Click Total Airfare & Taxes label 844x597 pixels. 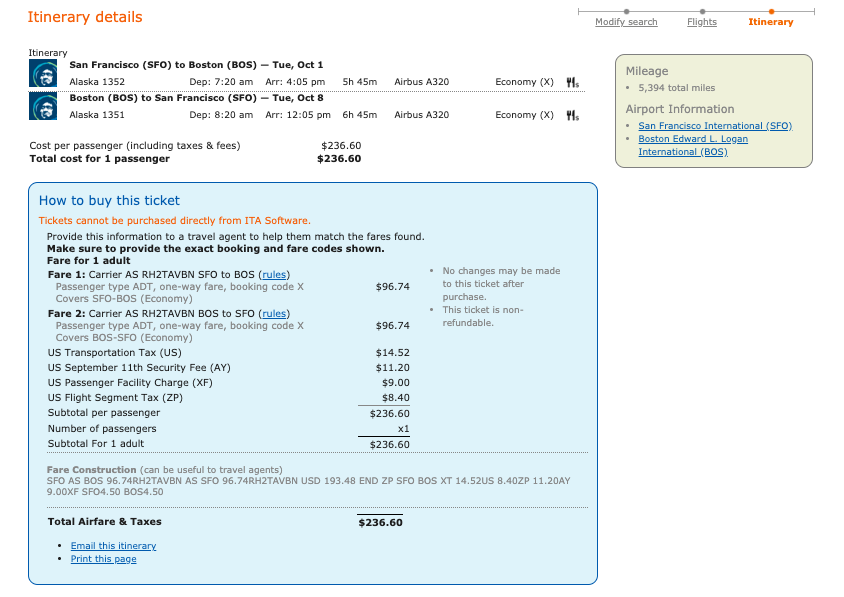click(104, 522)
